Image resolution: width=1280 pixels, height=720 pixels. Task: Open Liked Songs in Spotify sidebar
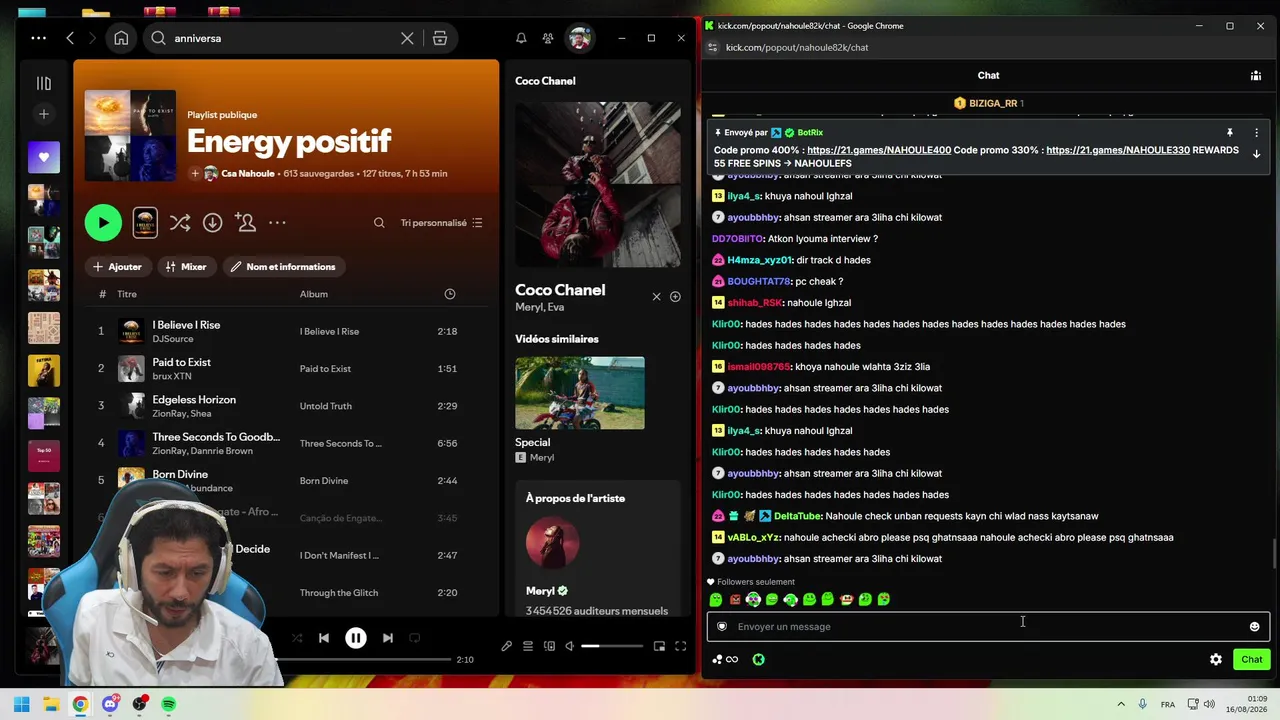tap(44, 157)
